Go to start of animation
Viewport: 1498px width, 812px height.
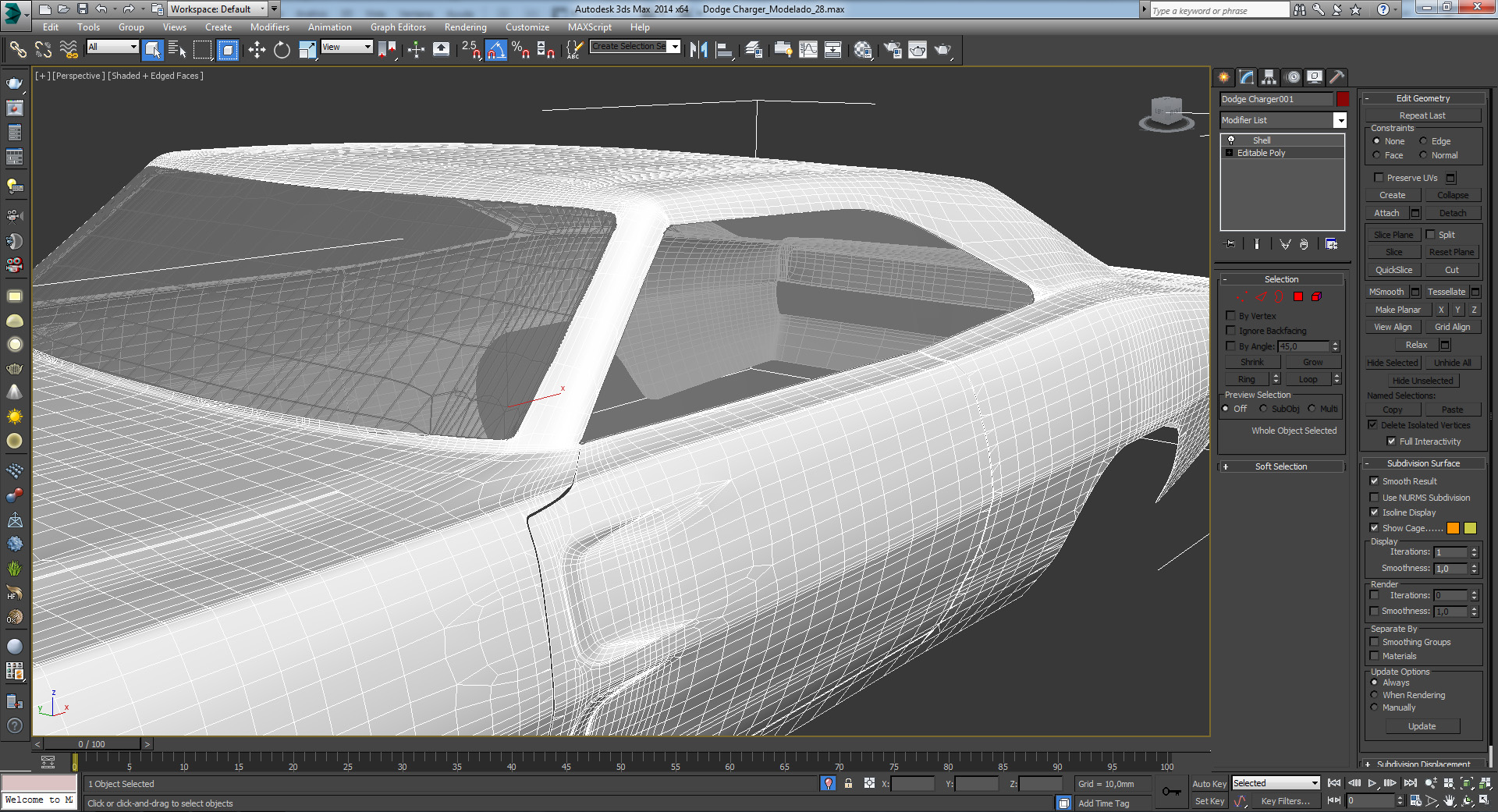pyautogui.click(x=1334, y=783)
